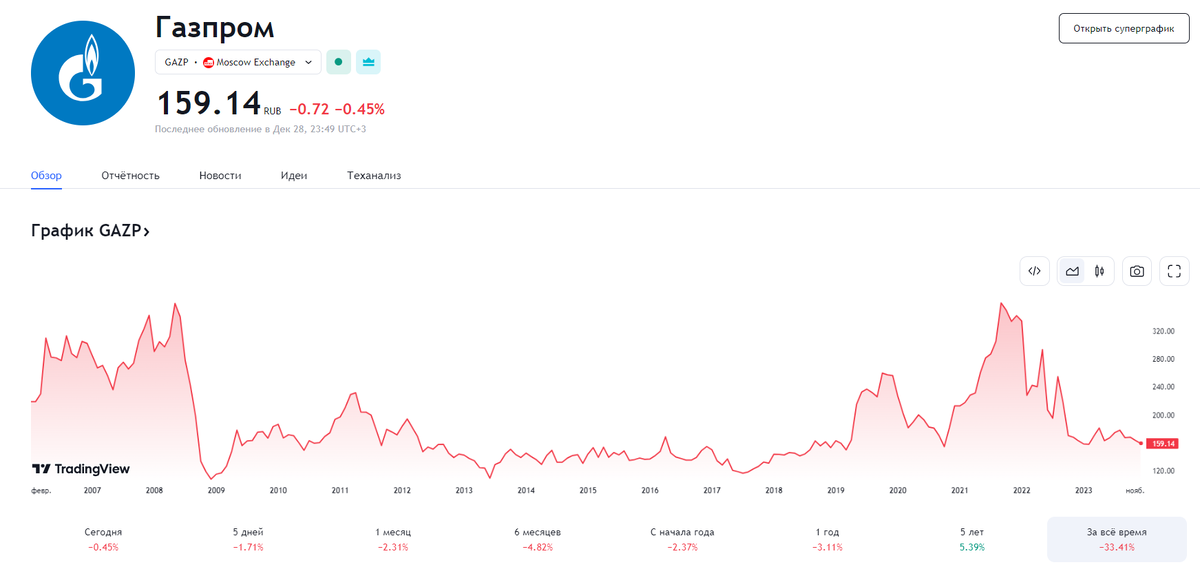The image size is (1200, 567).
Task: Select the 5 лет range
Action: 973,539
